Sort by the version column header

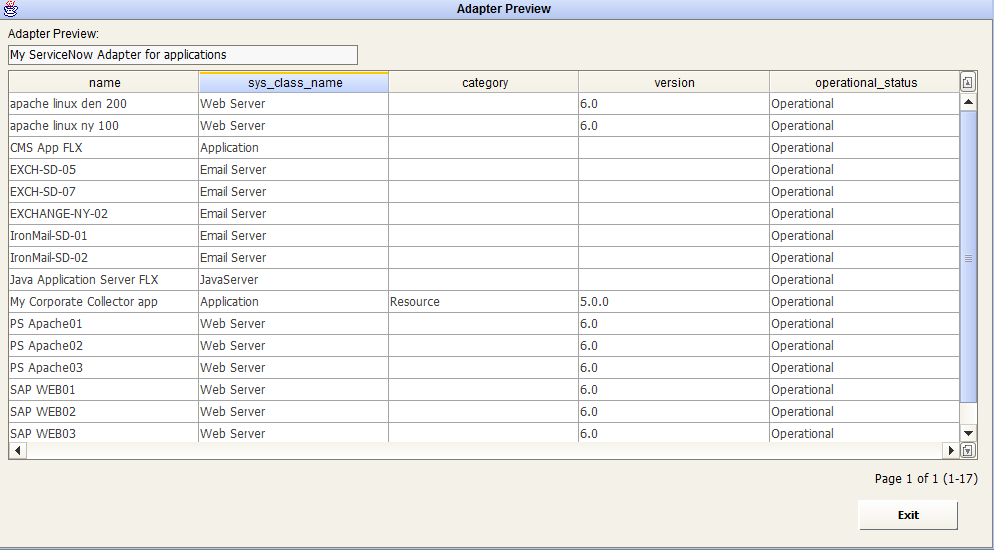(x=674, y=82)
